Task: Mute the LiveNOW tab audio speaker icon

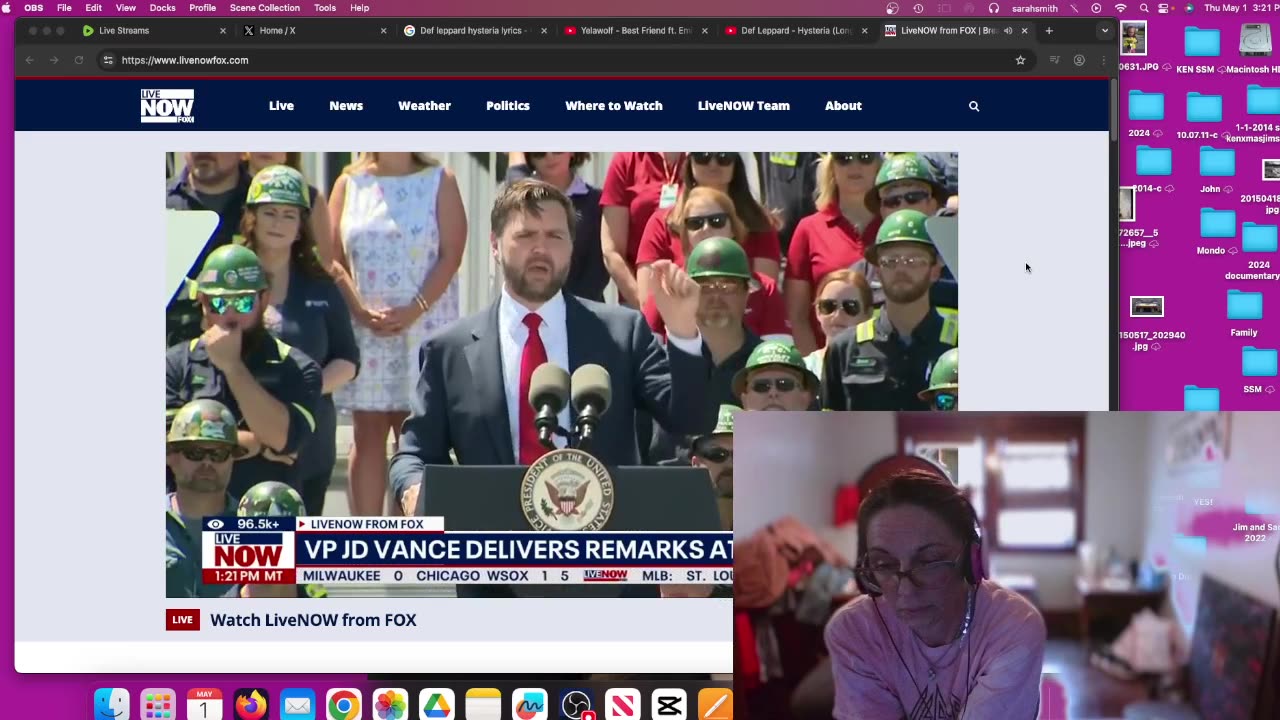Action: (1008, 31)
